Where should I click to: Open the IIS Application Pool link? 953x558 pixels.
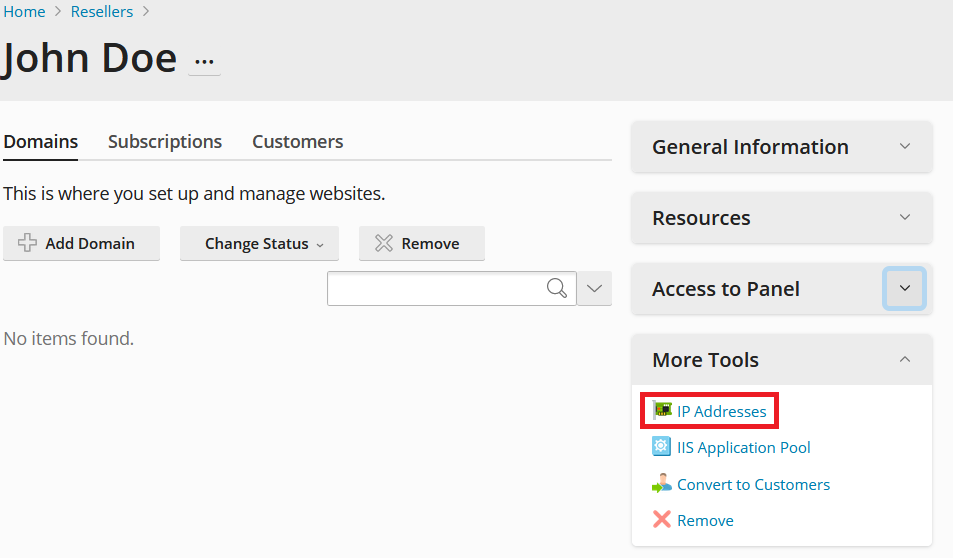(x=743, y=448)
